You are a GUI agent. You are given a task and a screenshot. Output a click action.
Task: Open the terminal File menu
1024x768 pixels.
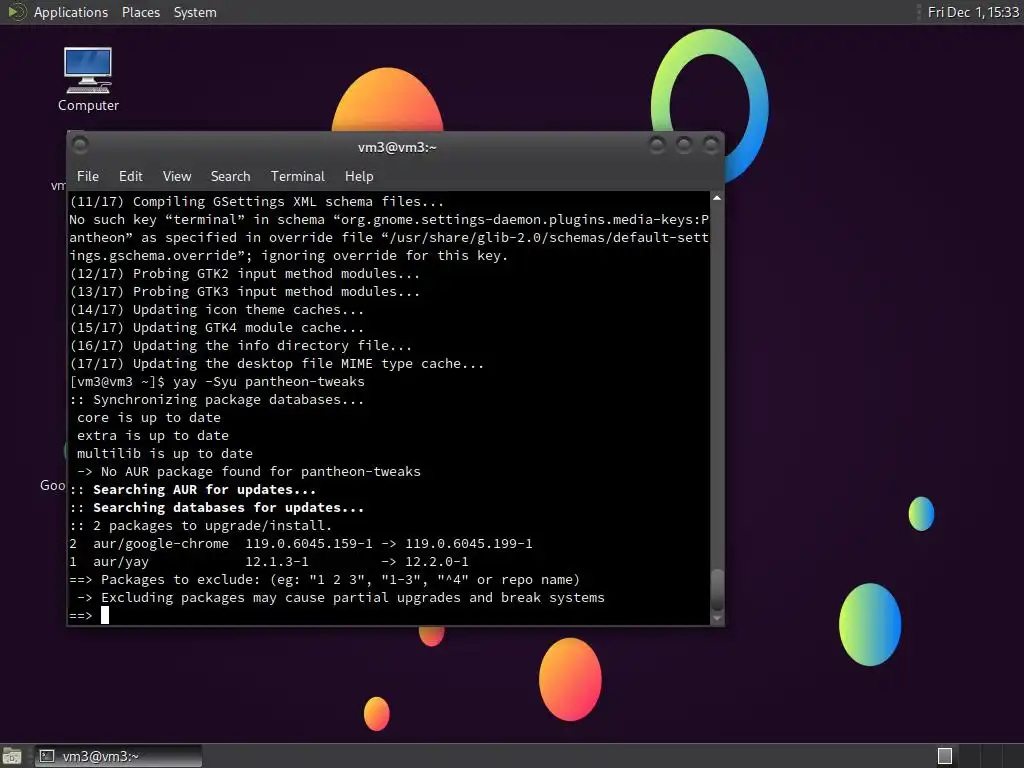pos(88,176)
